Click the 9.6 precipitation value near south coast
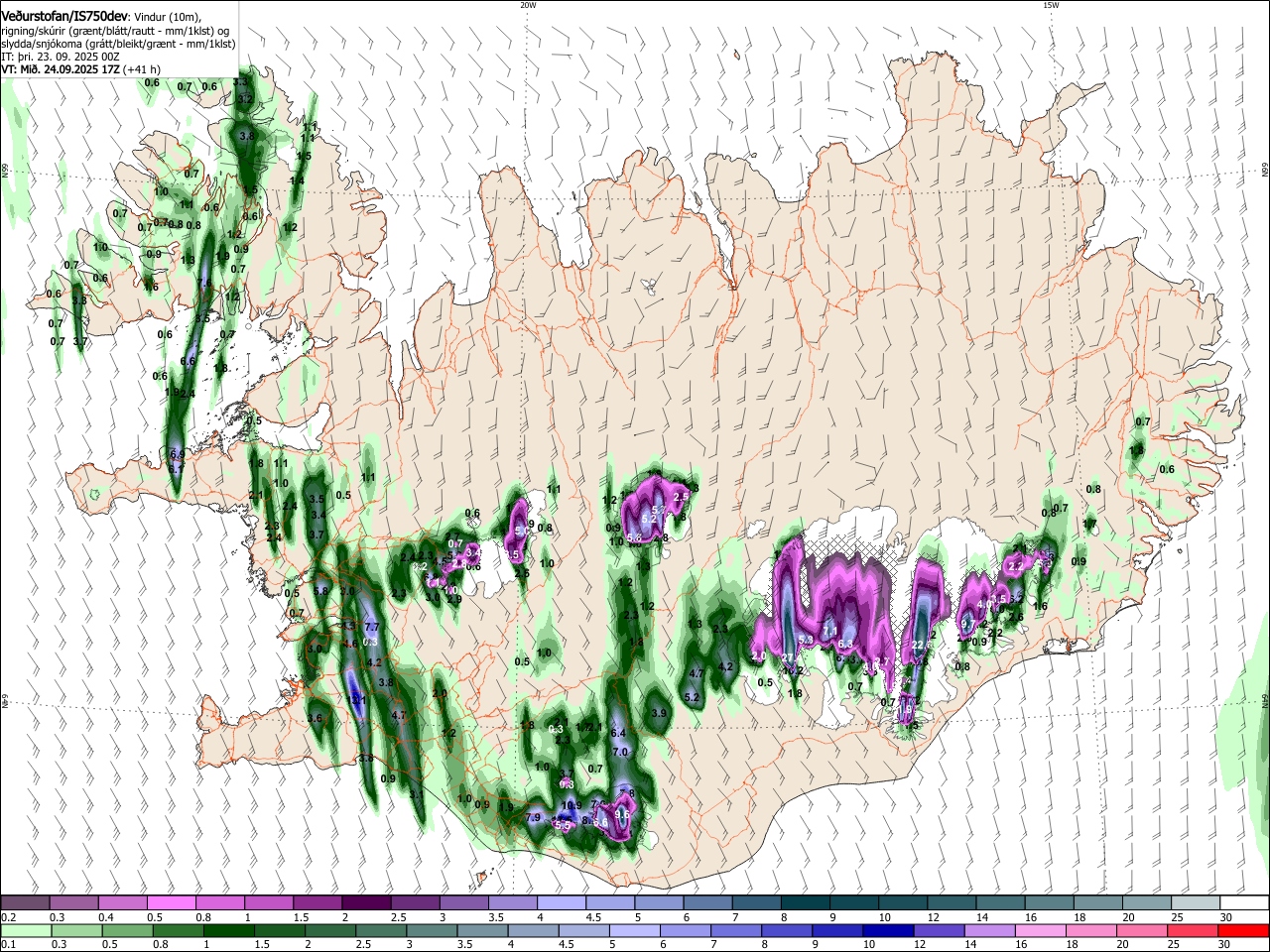 point(623,814)
